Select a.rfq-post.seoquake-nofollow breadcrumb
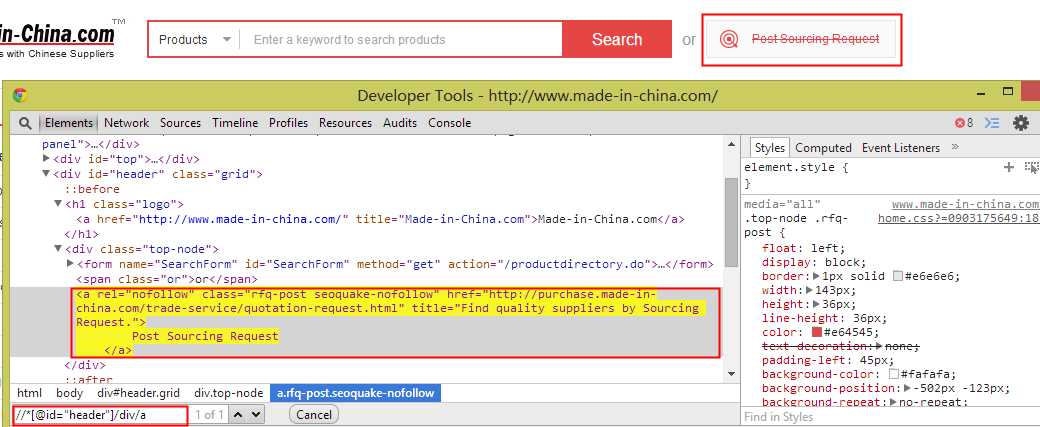The height and width of the screenshot is (427, 1040). [x=356, y=393]
